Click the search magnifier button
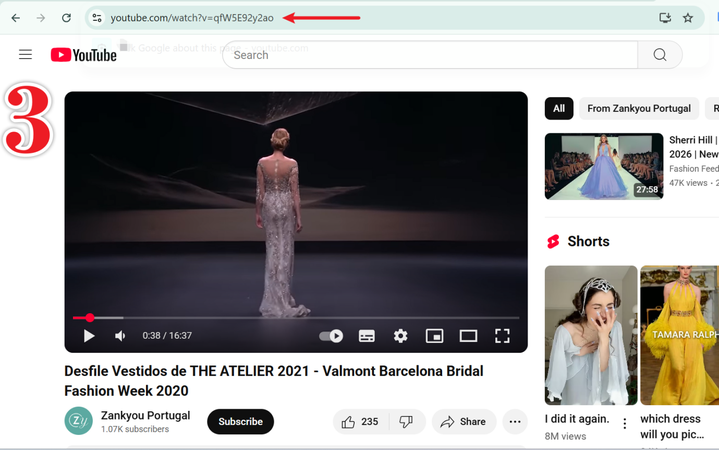 pyautogui.click(x=660, y=55)
